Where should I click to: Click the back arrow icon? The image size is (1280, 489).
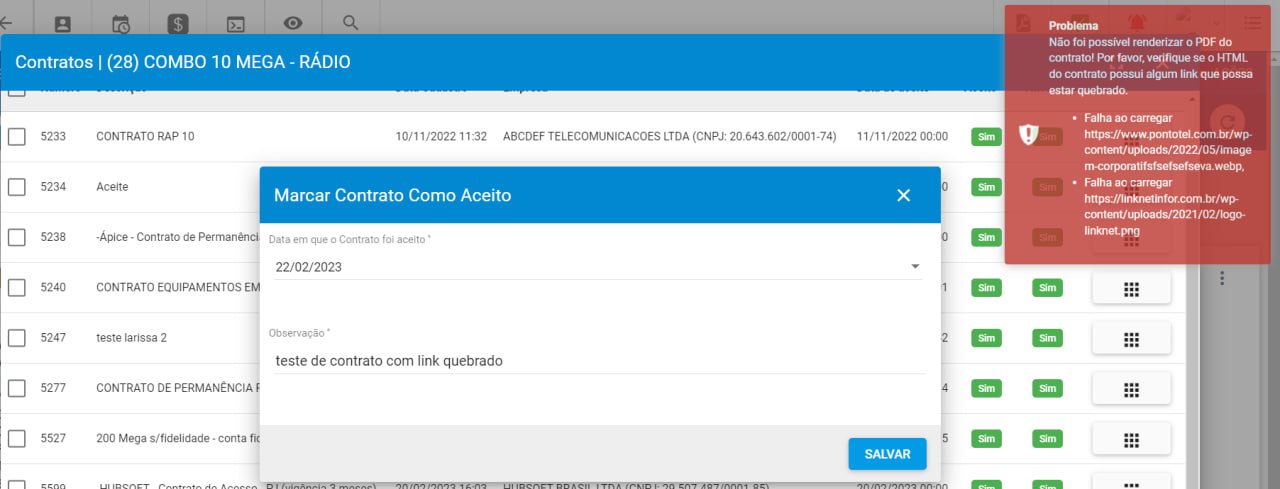(6, 22)
